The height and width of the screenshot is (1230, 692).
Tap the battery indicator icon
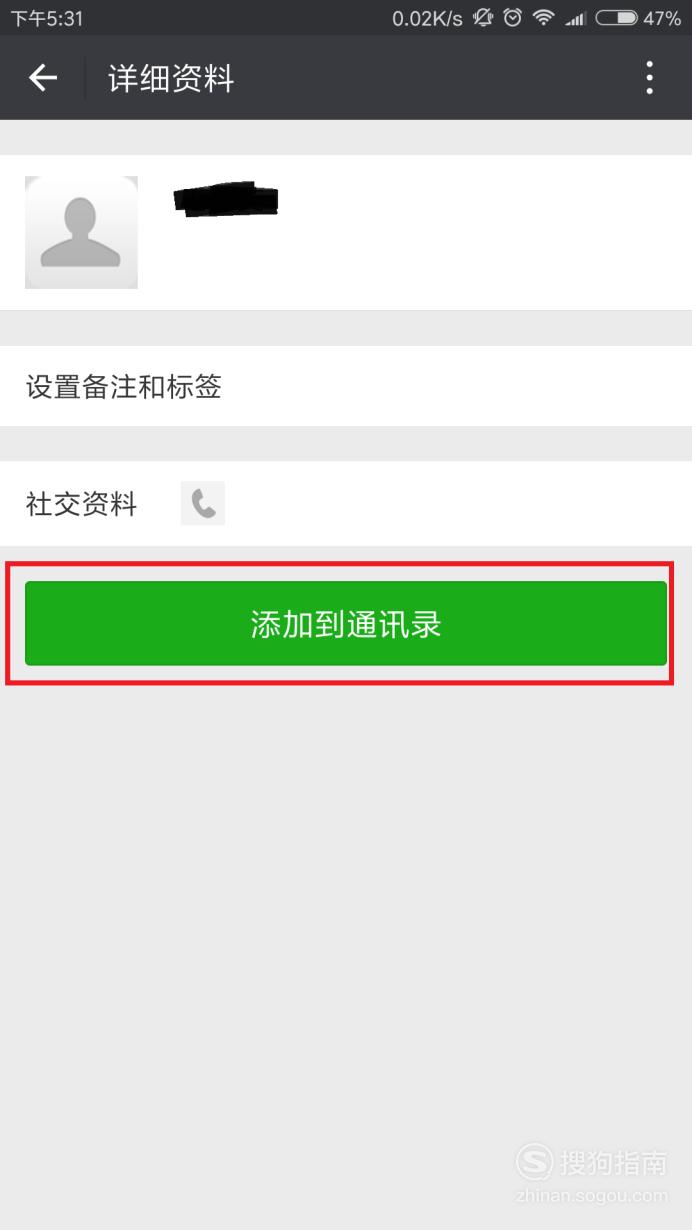point(616,18)
